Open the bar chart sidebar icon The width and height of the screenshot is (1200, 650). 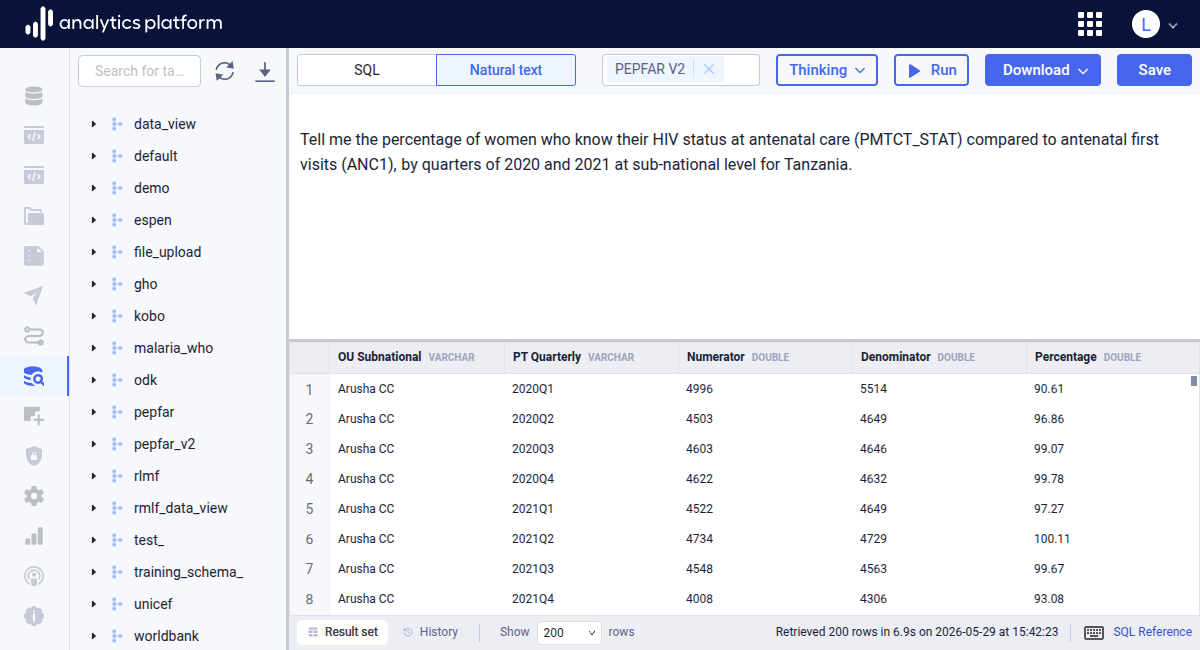point(34,536)
